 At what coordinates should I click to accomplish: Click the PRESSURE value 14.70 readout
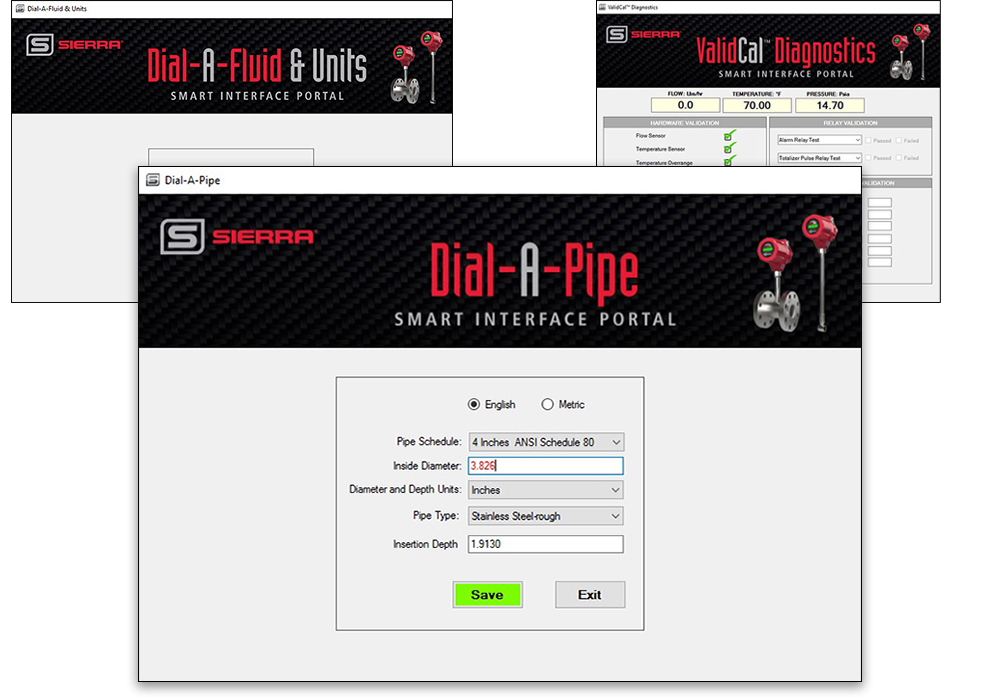coord(830,105)
